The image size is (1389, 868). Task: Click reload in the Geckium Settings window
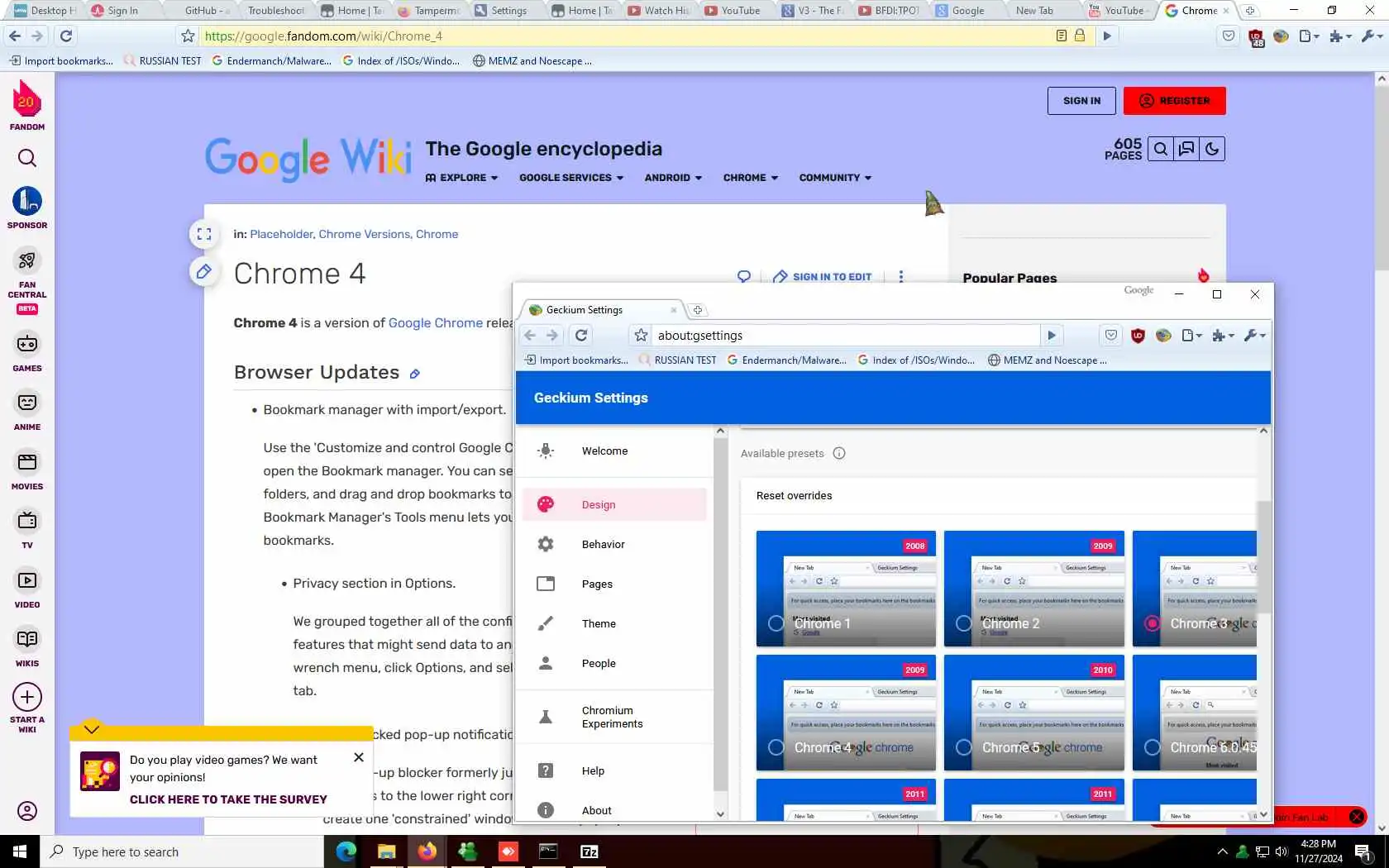click(x=581, y=336)
